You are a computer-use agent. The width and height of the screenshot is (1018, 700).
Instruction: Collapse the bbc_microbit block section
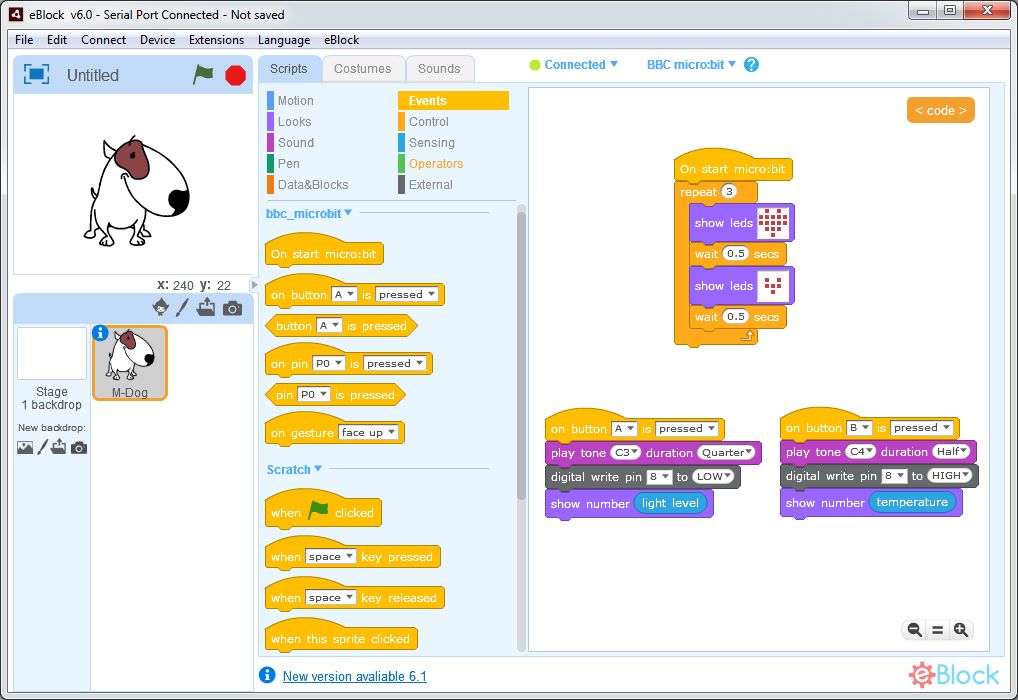(x=348, y=213)
